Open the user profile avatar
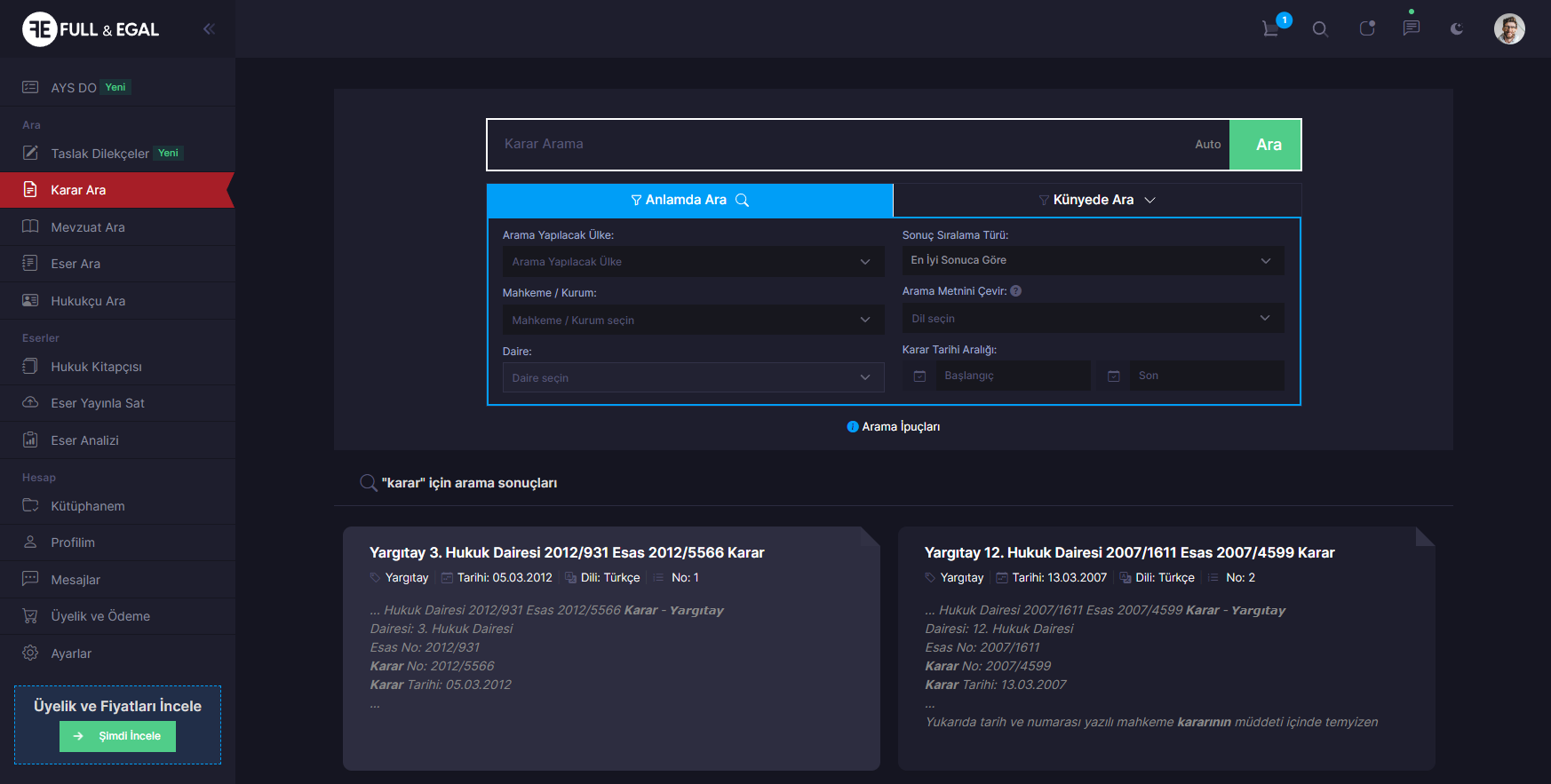Viewport: 1551px width, 784px height. [x=1508, y=29]
